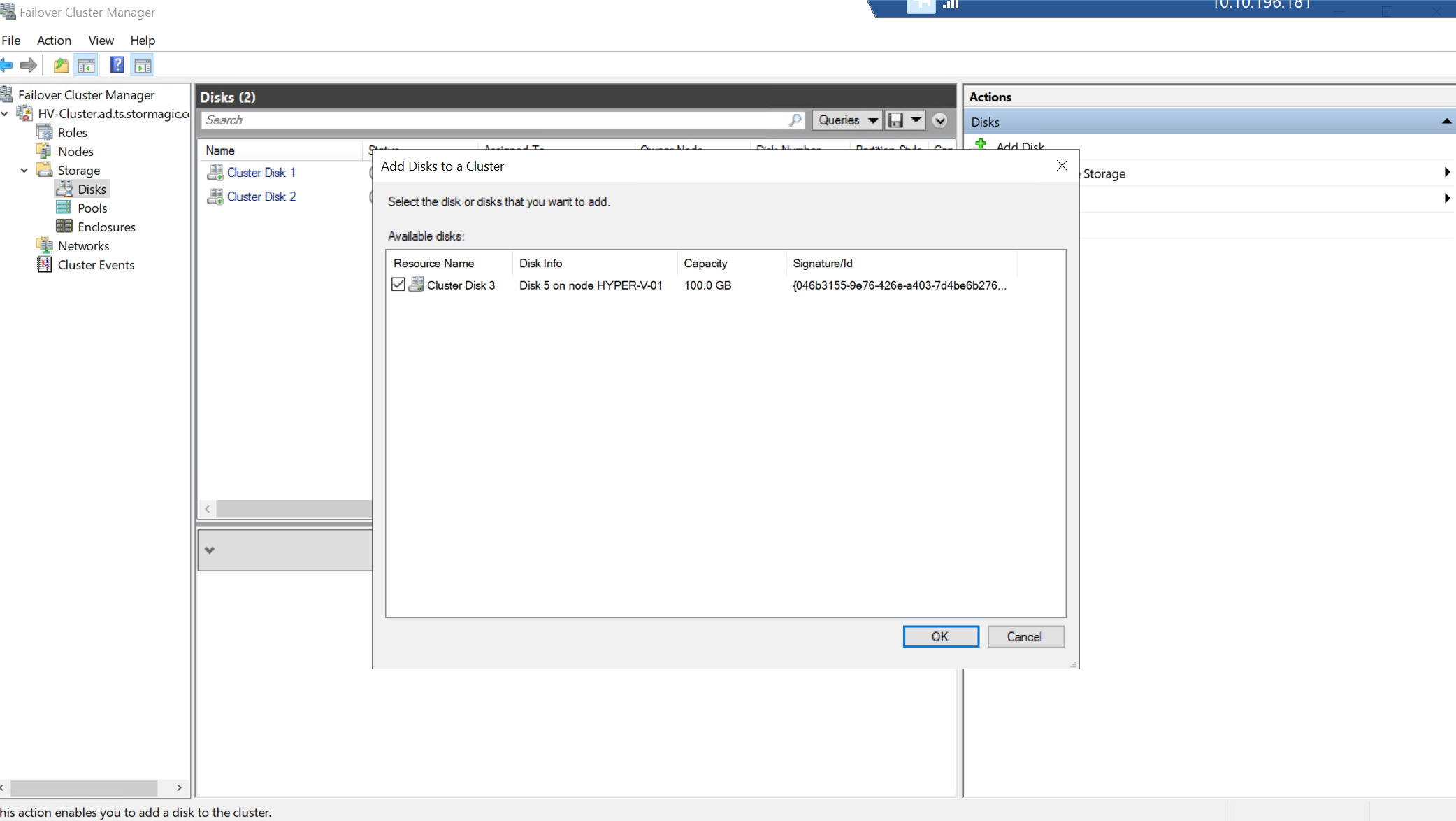Viewport: 1456px width, 821px height.
Task: Click the Up one level folder icon
Action: [61, 66]
